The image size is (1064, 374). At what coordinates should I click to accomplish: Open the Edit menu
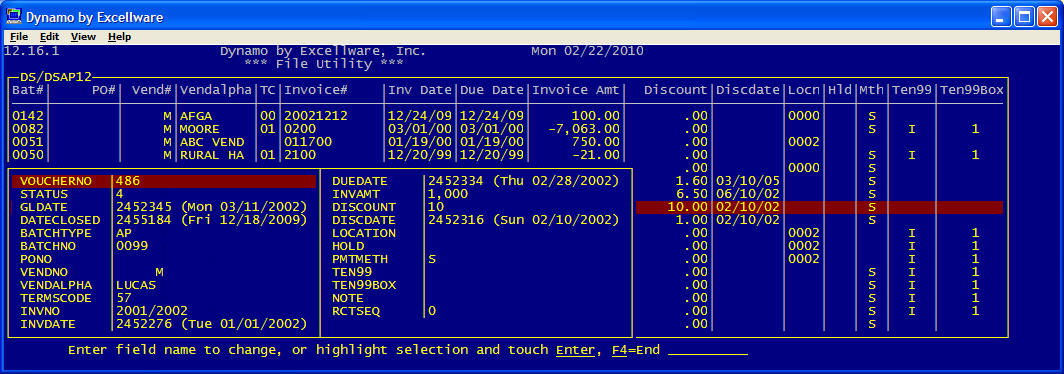[50, 37]
